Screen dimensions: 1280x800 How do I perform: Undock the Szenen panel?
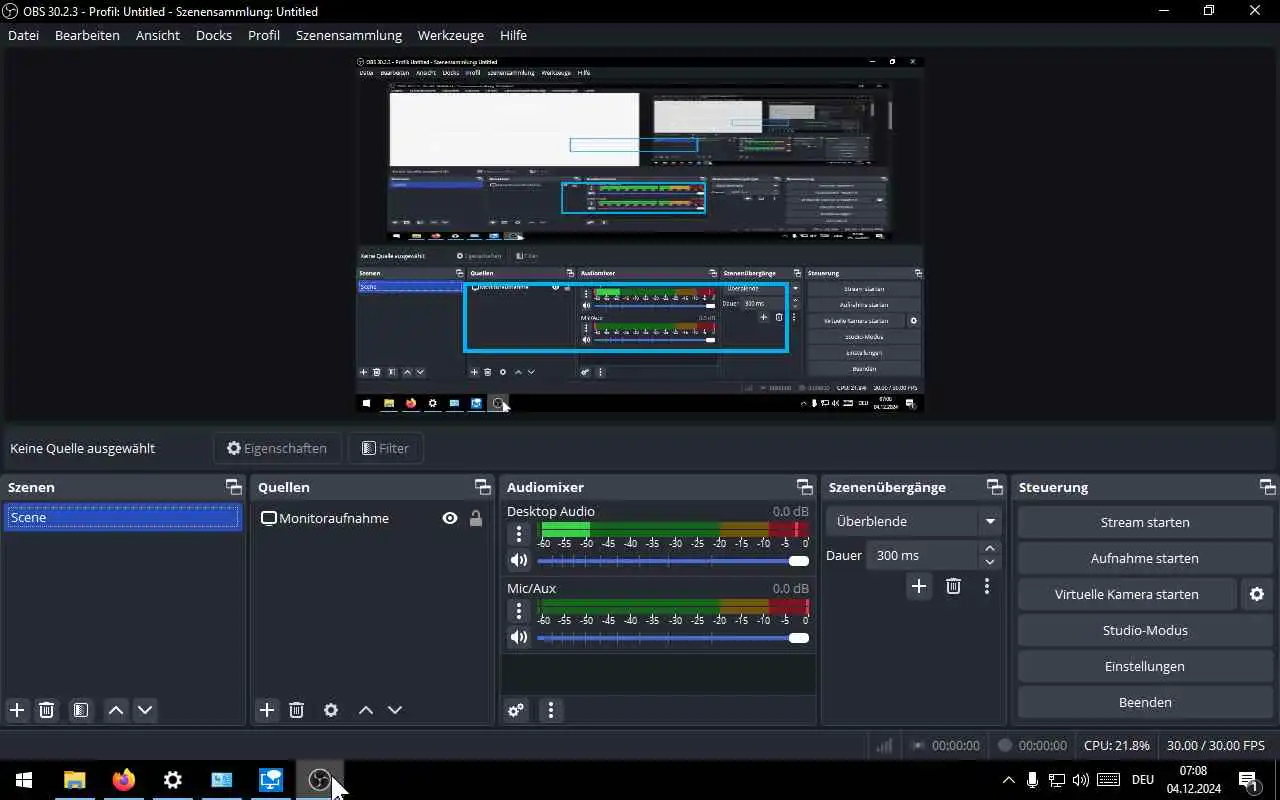234,487
